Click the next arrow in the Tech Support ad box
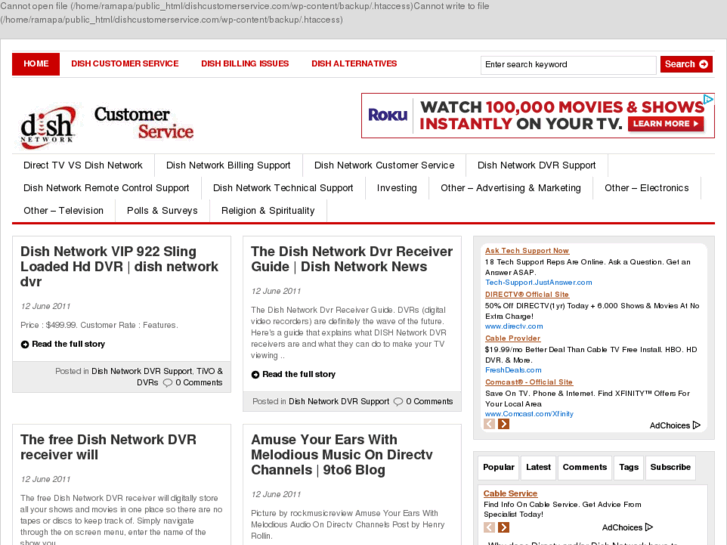Screen dimensions: 727x545 (504, 423)
